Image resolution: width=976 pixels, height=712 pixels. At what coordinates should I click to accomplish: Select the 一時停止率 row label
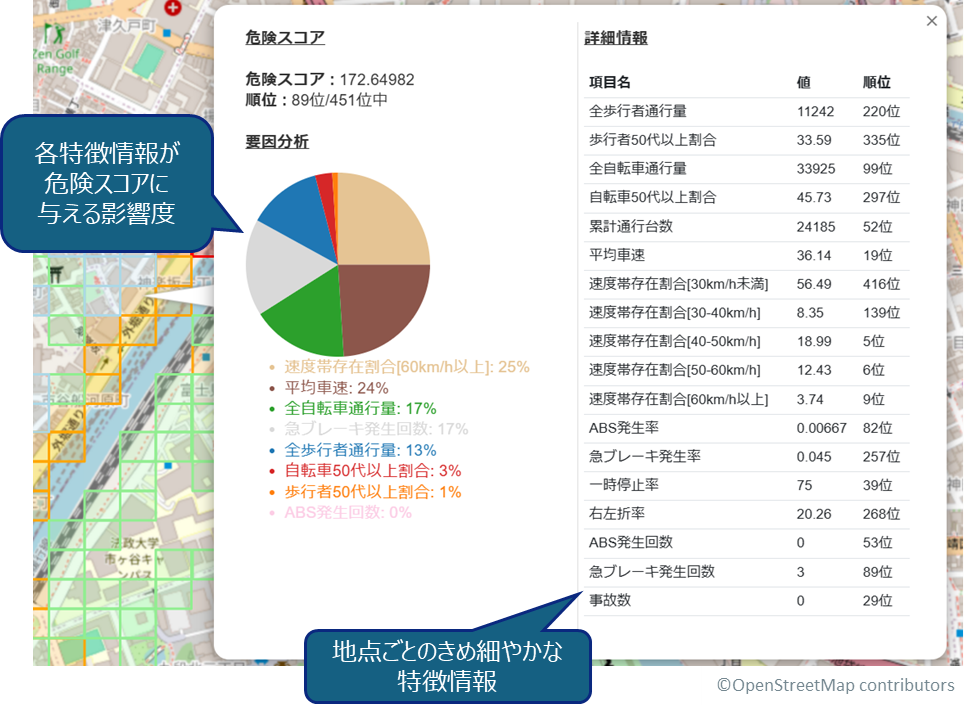tap(624, 485)
